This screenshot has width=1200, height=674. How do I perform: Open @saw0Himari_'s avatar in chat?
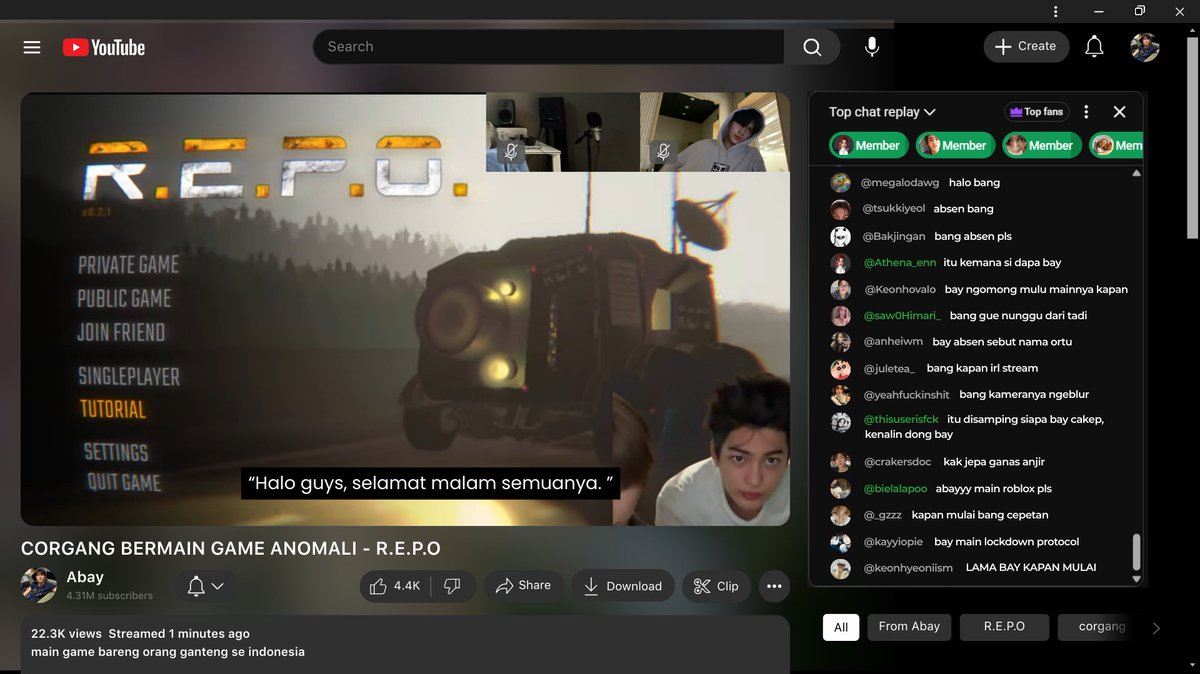tap(841, 316)
